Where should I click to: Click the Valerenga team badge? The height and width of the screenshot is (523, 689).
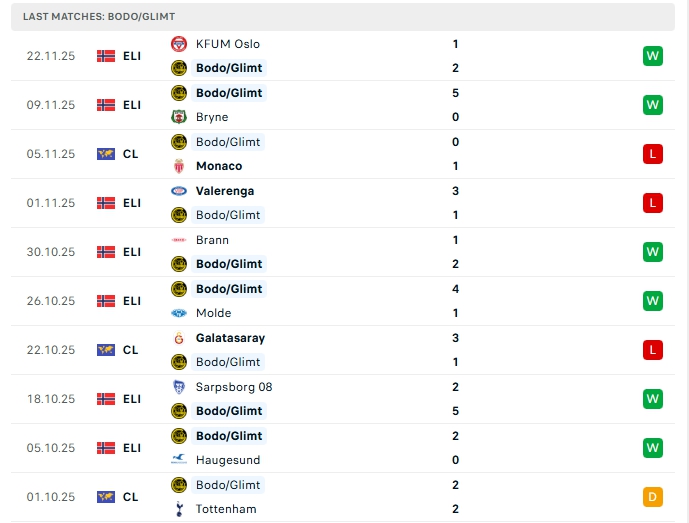coord(179,191)
